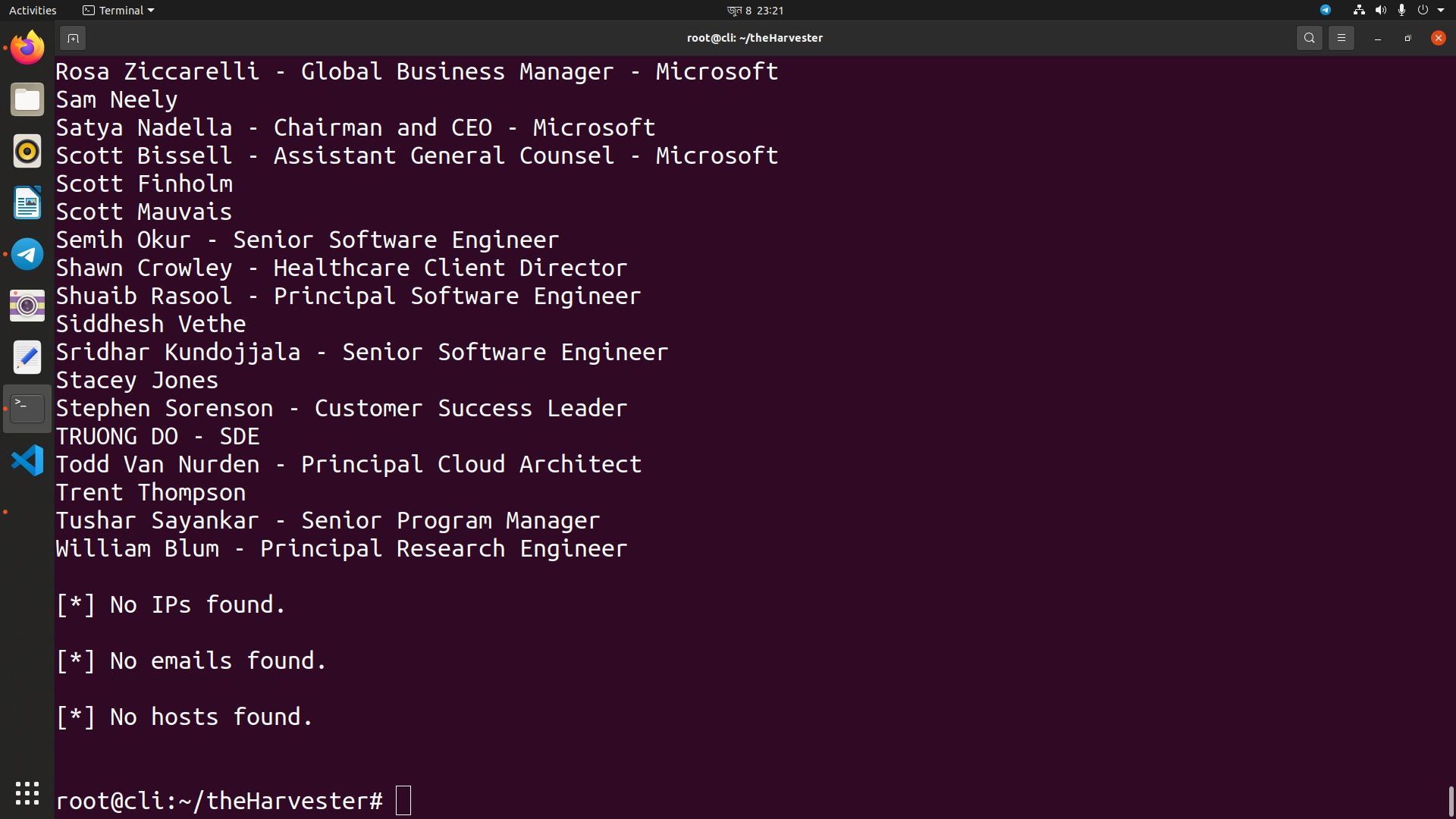Toggle the microphone in the system tray
The width and height of the screenshot is (1456, 819).
(1402, 10)
